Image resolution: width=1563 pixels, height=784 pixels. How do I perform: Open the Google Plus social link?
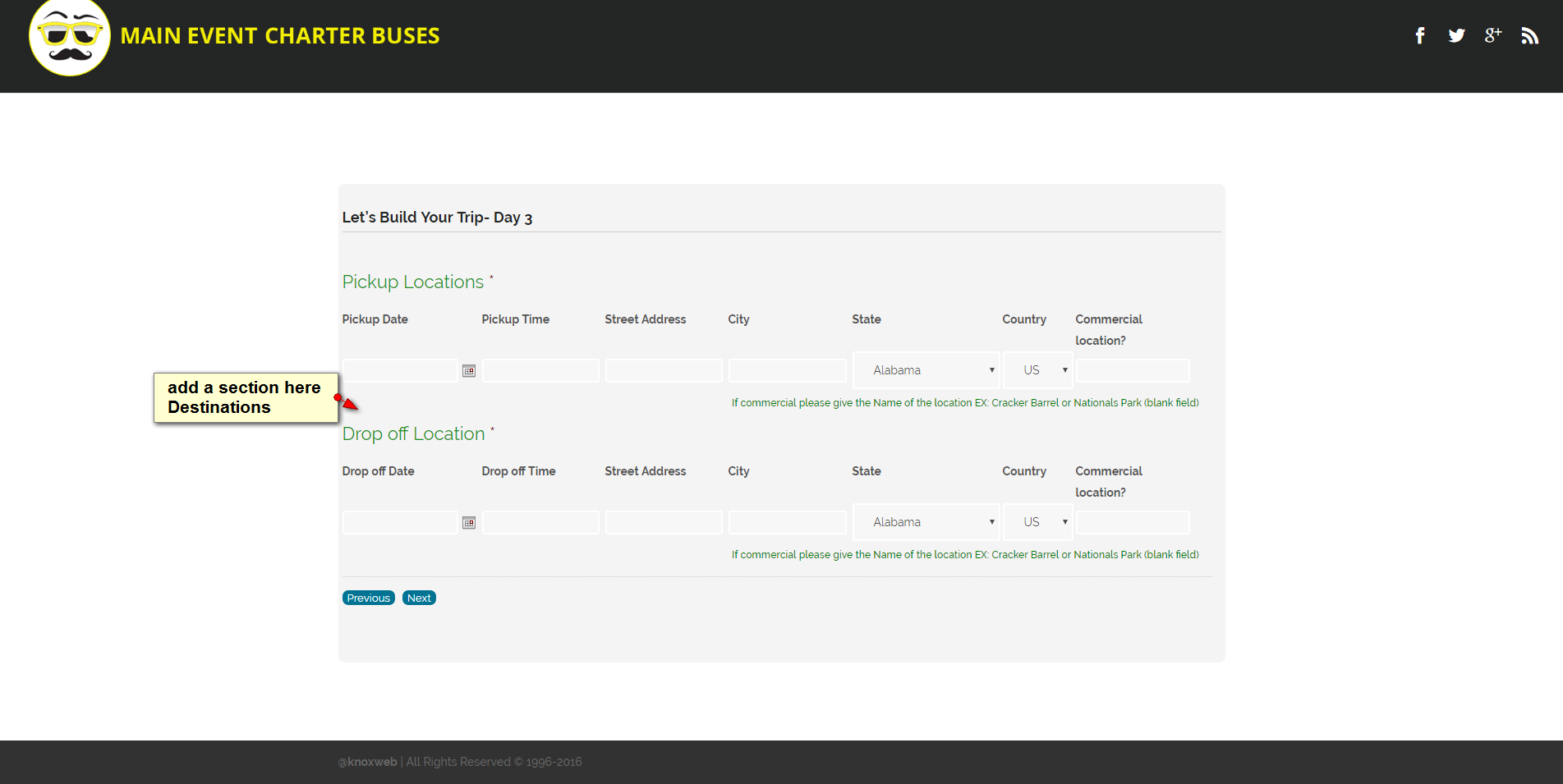[x=1492, y=35]
